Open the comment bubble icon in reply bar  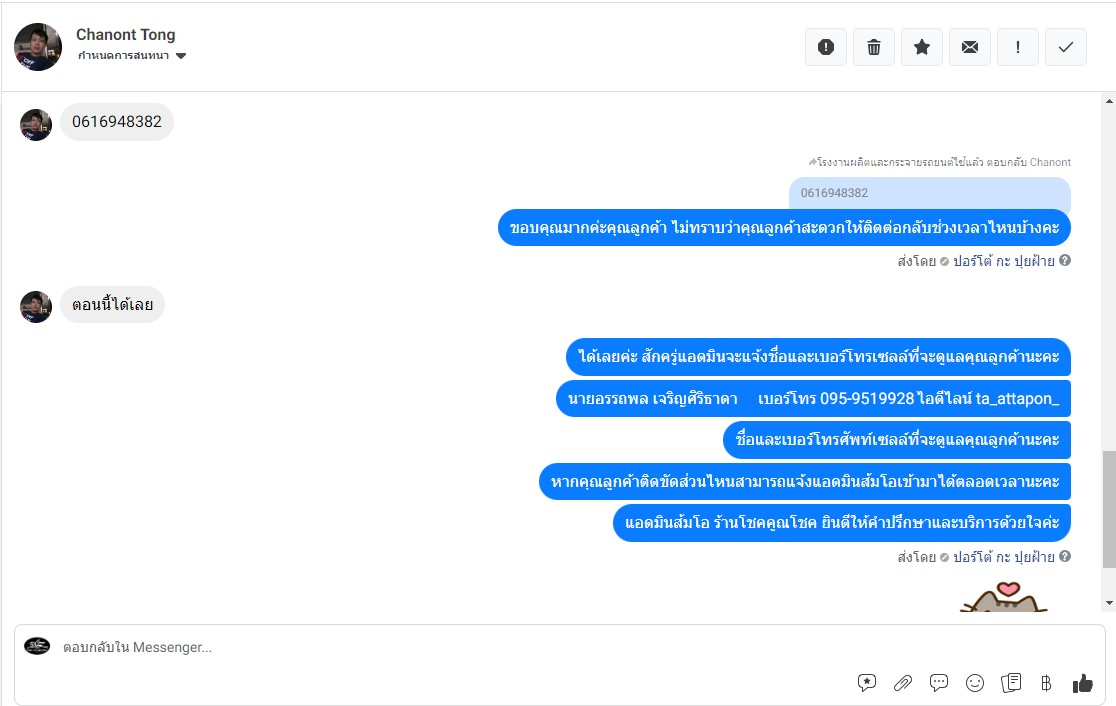pos(939,683)
